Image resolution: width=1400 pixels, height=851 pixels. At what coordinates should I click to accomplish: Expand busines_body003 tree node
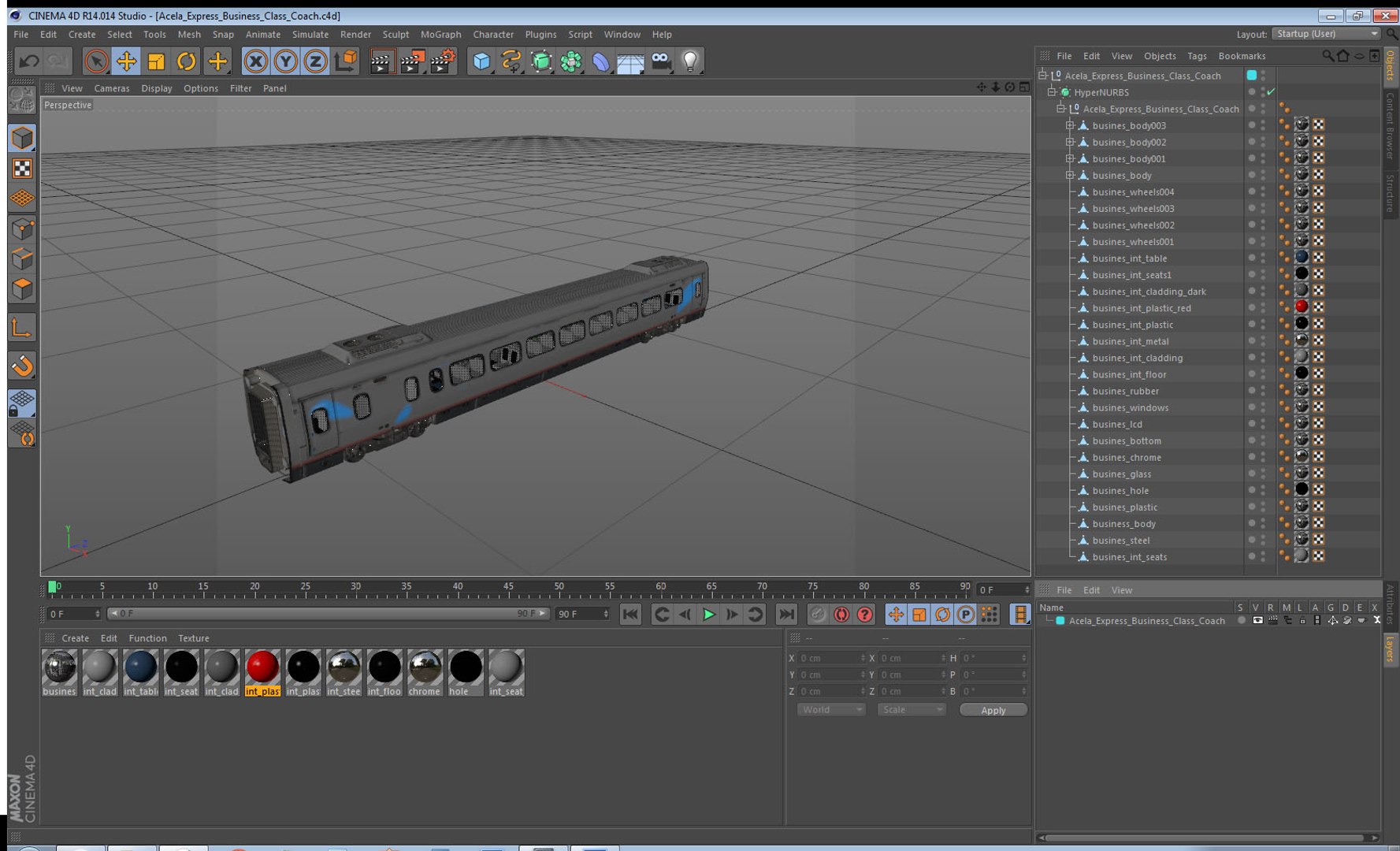pos(1070,125)
